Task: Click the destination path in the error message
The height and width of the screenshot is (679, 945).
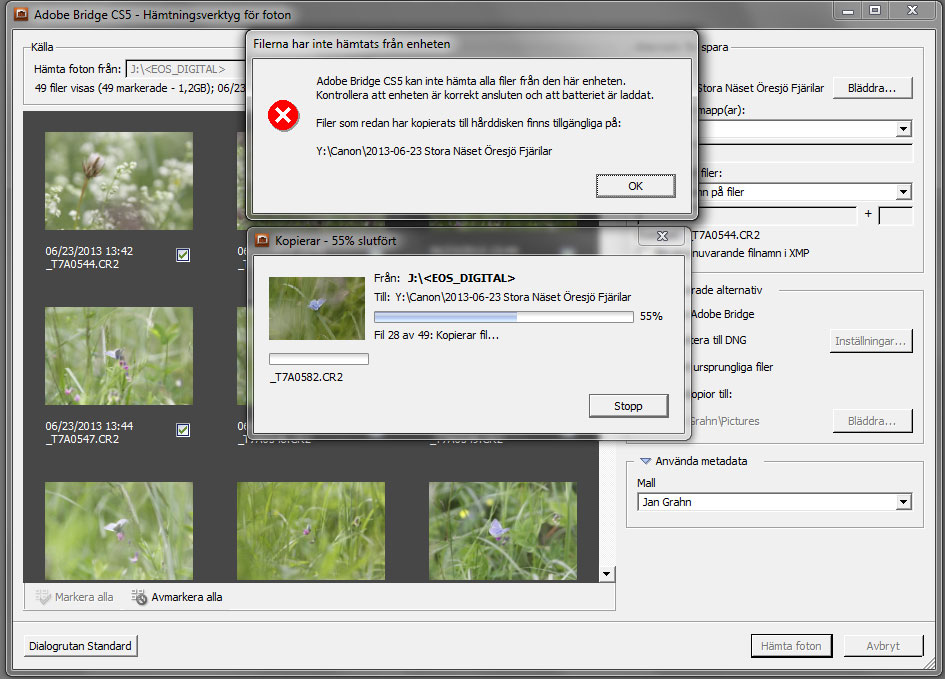Action: (x=434, y=151)
